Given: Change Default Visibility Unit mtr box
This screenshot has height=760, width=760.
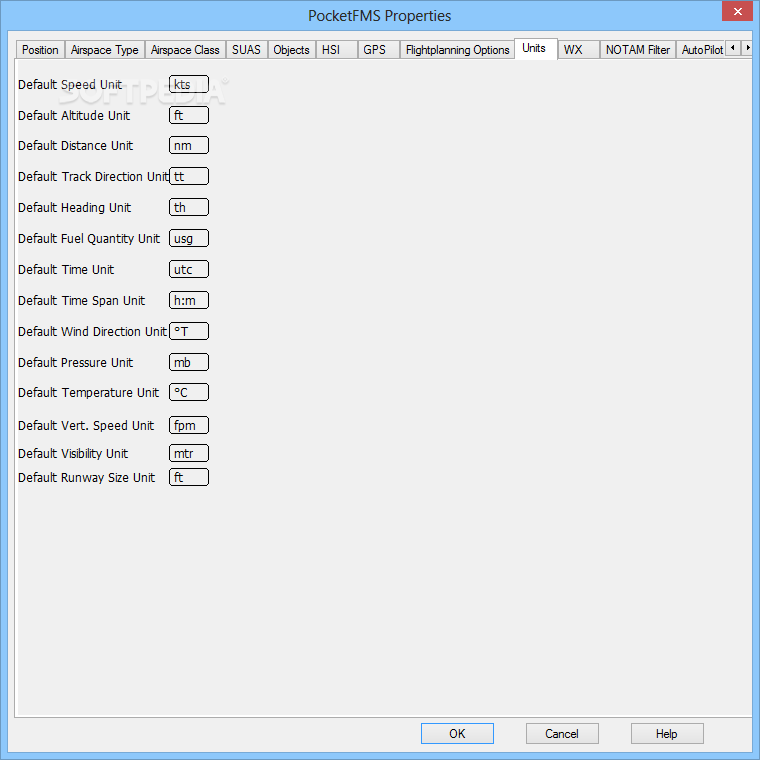Looking at the screenshot, I should point(189,454).
